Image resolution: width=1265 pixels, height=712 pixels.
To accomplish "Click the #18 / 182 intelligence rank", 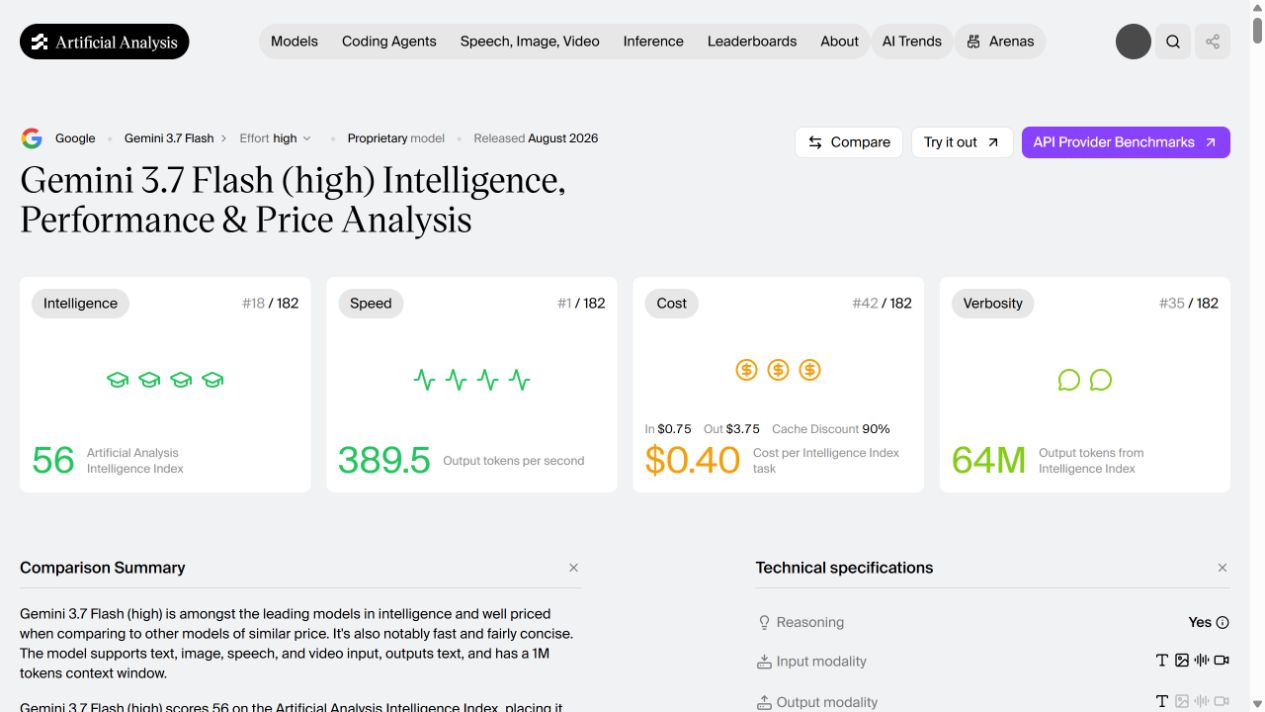I will [x=270, y=303].
